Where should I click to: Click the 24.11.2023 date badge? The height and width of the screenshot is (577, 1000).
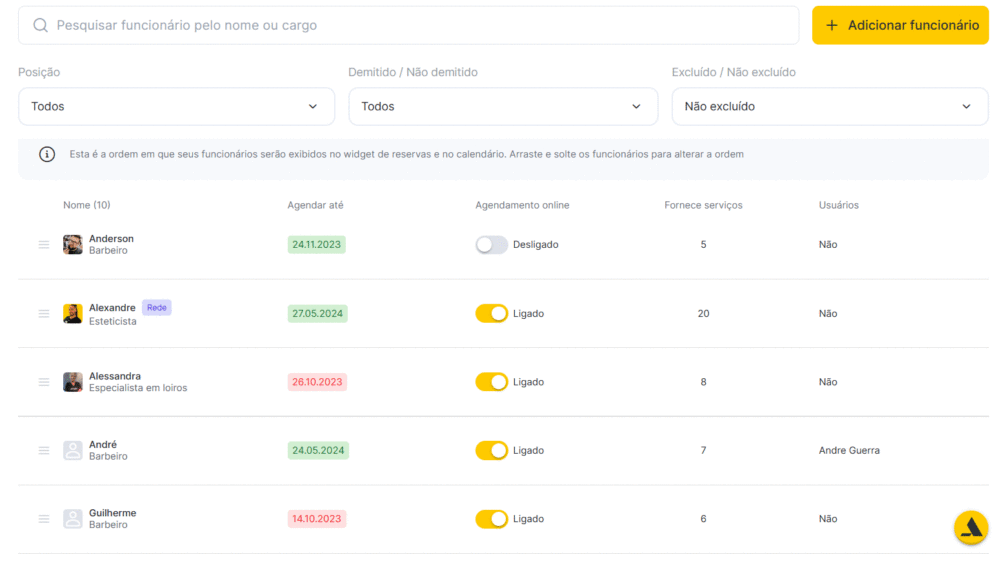click(x=316, y=245)
